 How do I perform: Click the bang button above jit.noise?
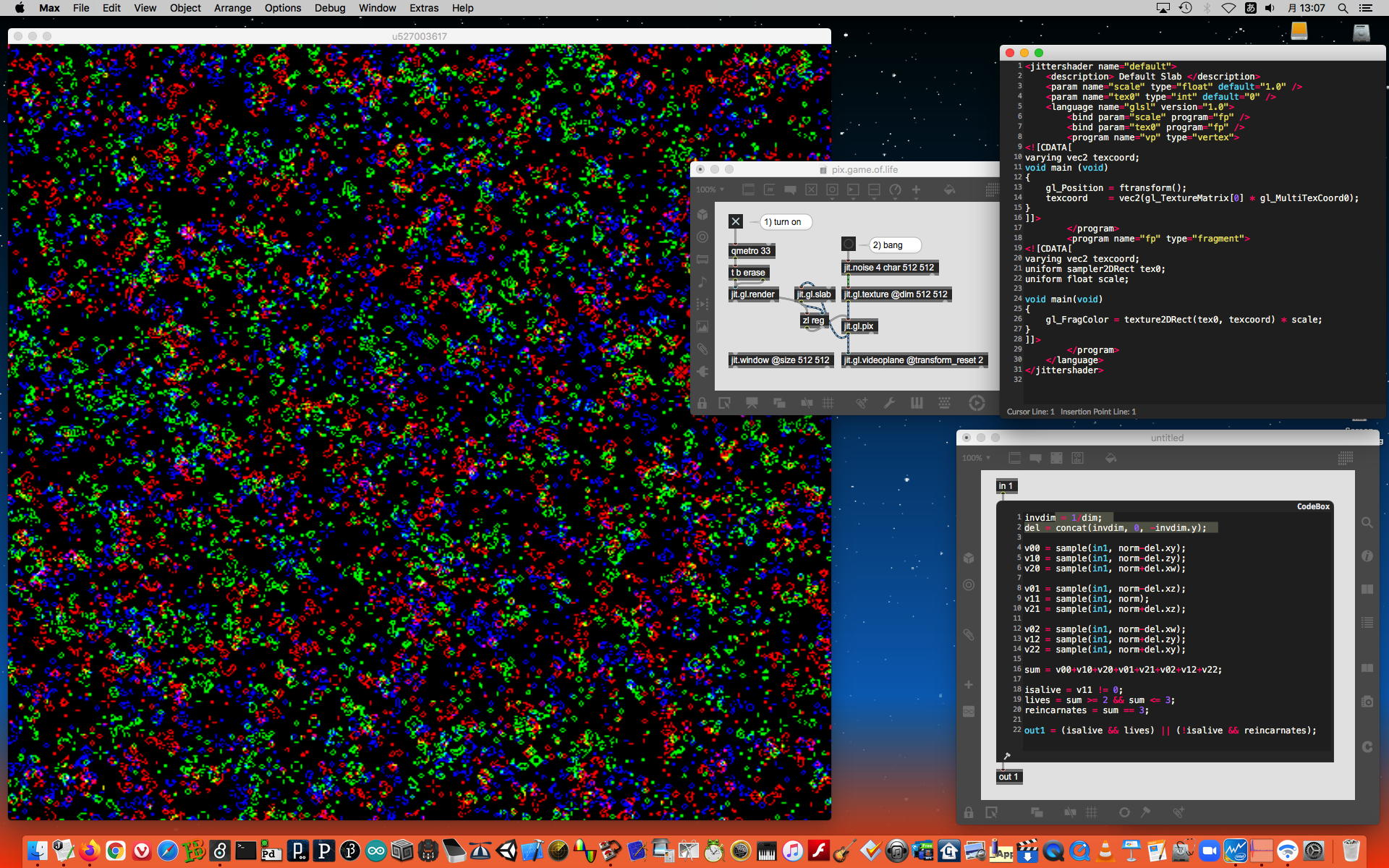(849, 244)
